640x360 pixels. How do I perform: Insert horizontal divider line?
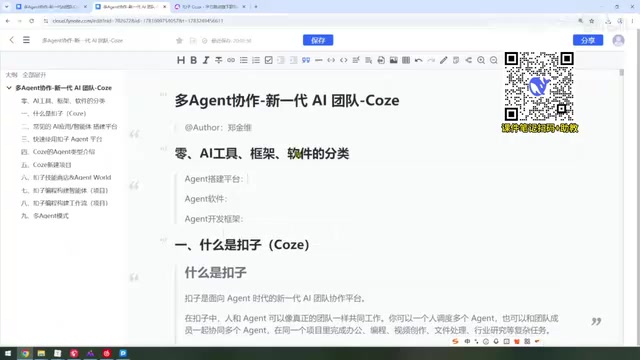coord(319,60)
